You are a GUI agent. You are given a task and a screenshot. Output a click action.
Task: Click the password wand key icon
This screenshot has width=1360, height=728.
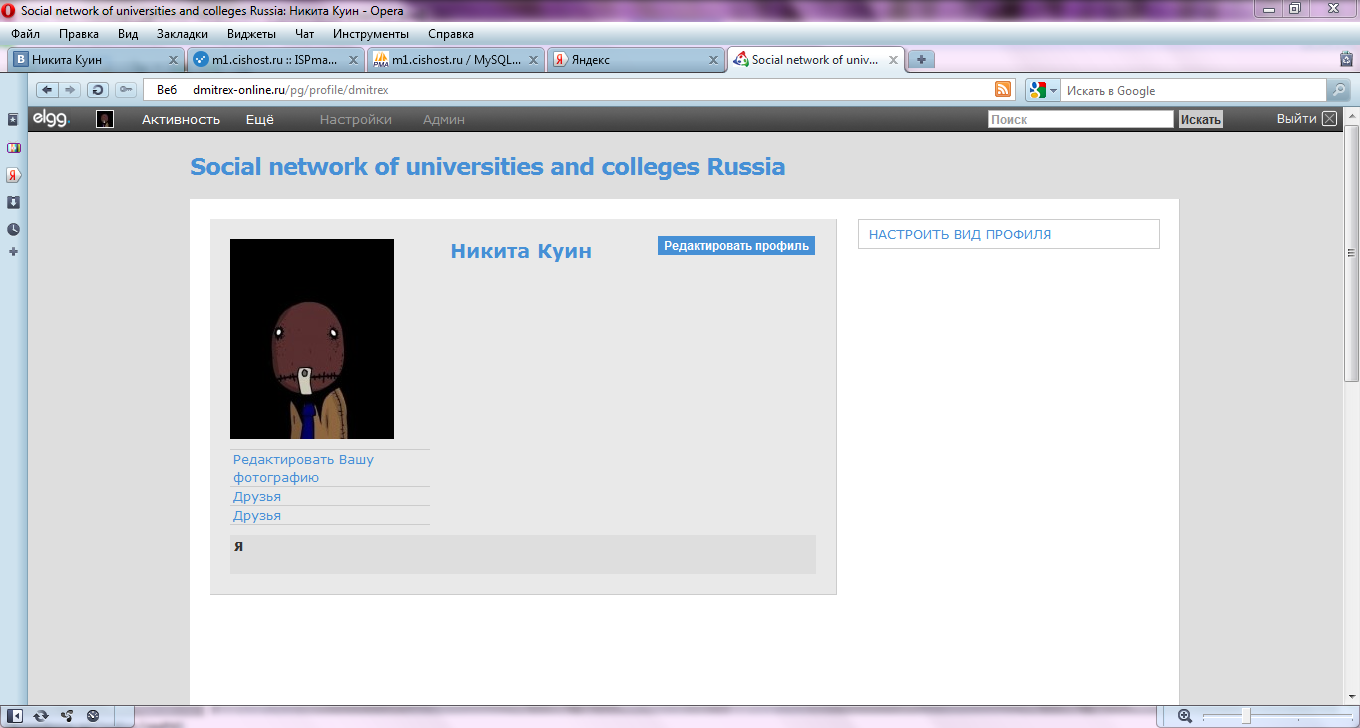tap(126, 90)
